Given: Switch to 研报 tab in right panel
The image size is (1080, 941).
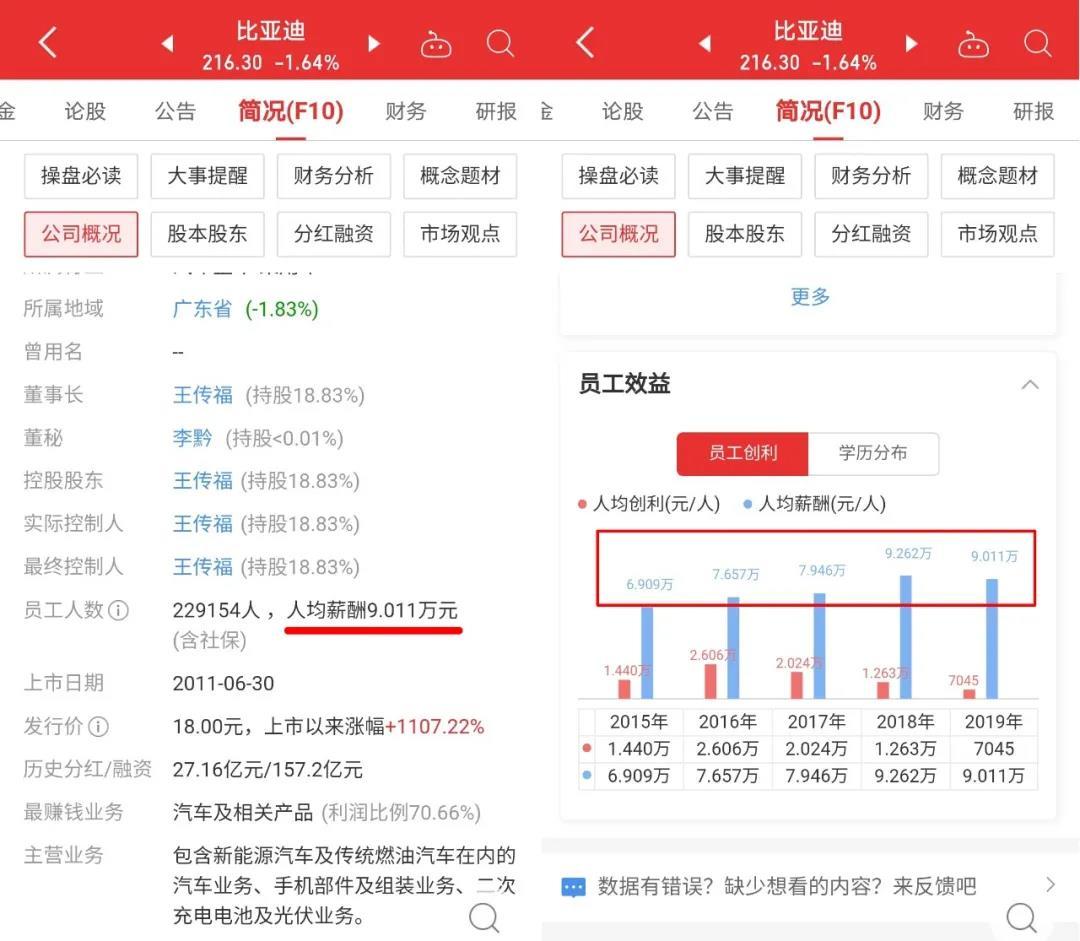Looking at the screenshot, I should coord(1033,111).
